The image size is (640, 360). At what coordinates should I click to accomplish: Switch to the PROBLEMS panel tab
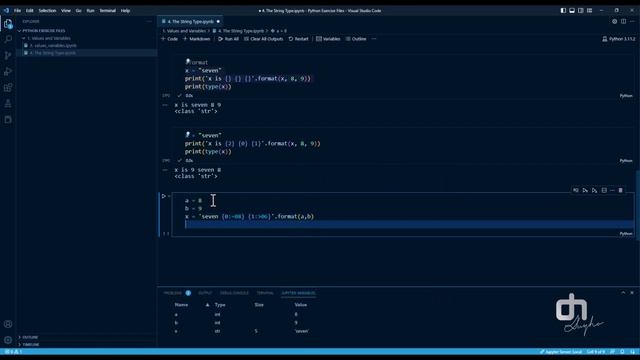pos(173,293)
